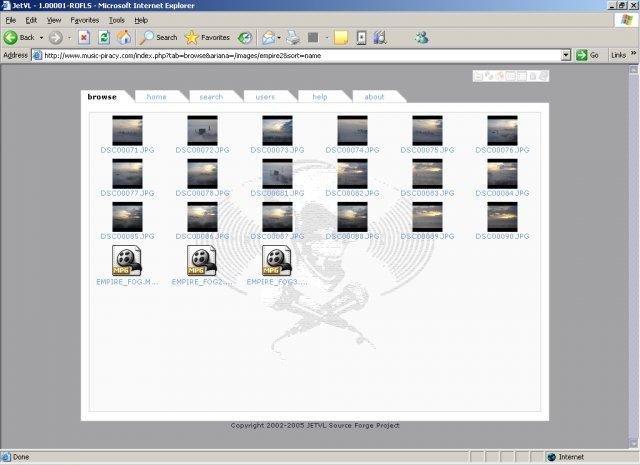Open the Mail envelope icon
Image resolution: width=640 pixels, height=465 pixels.
coord(269,38)
